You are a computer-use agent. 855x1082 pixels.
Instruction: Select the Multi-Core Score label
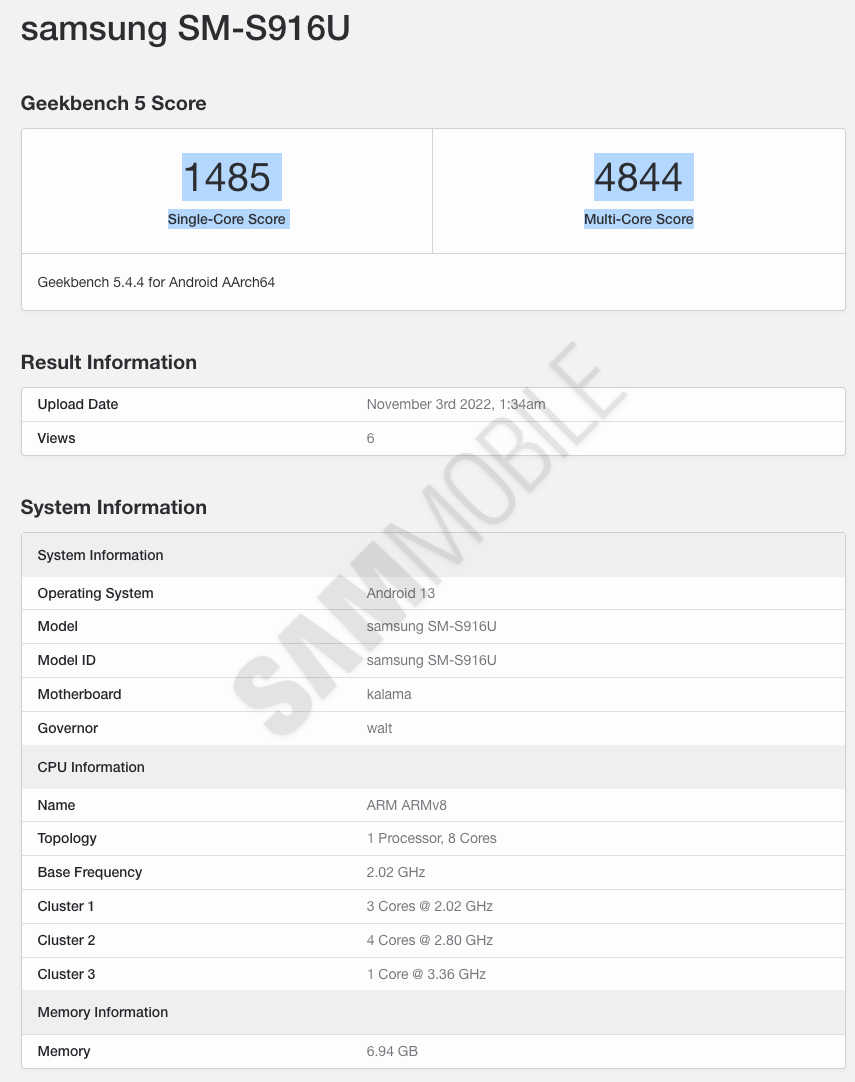click(638, 219)
